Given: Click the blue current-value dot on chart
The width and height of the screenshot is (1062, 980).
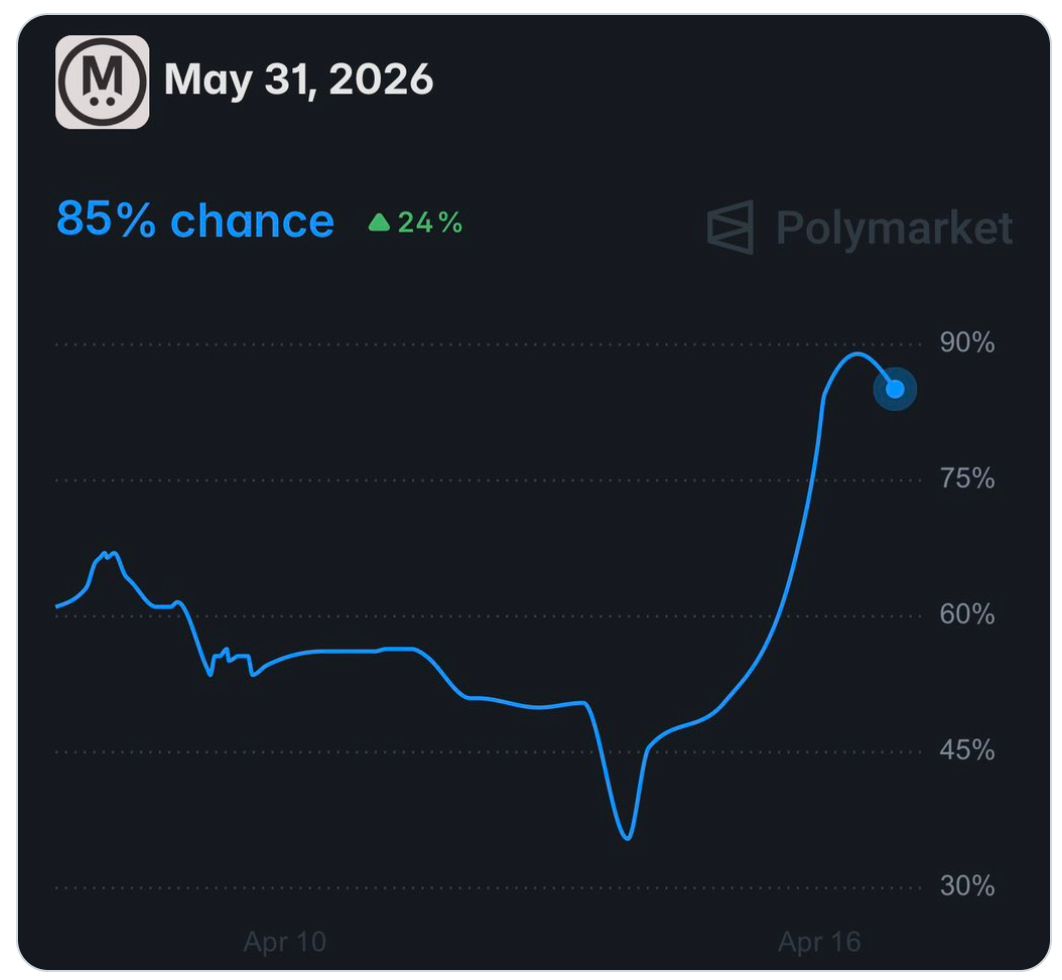Looking at the screenshot, I should 895,389.
